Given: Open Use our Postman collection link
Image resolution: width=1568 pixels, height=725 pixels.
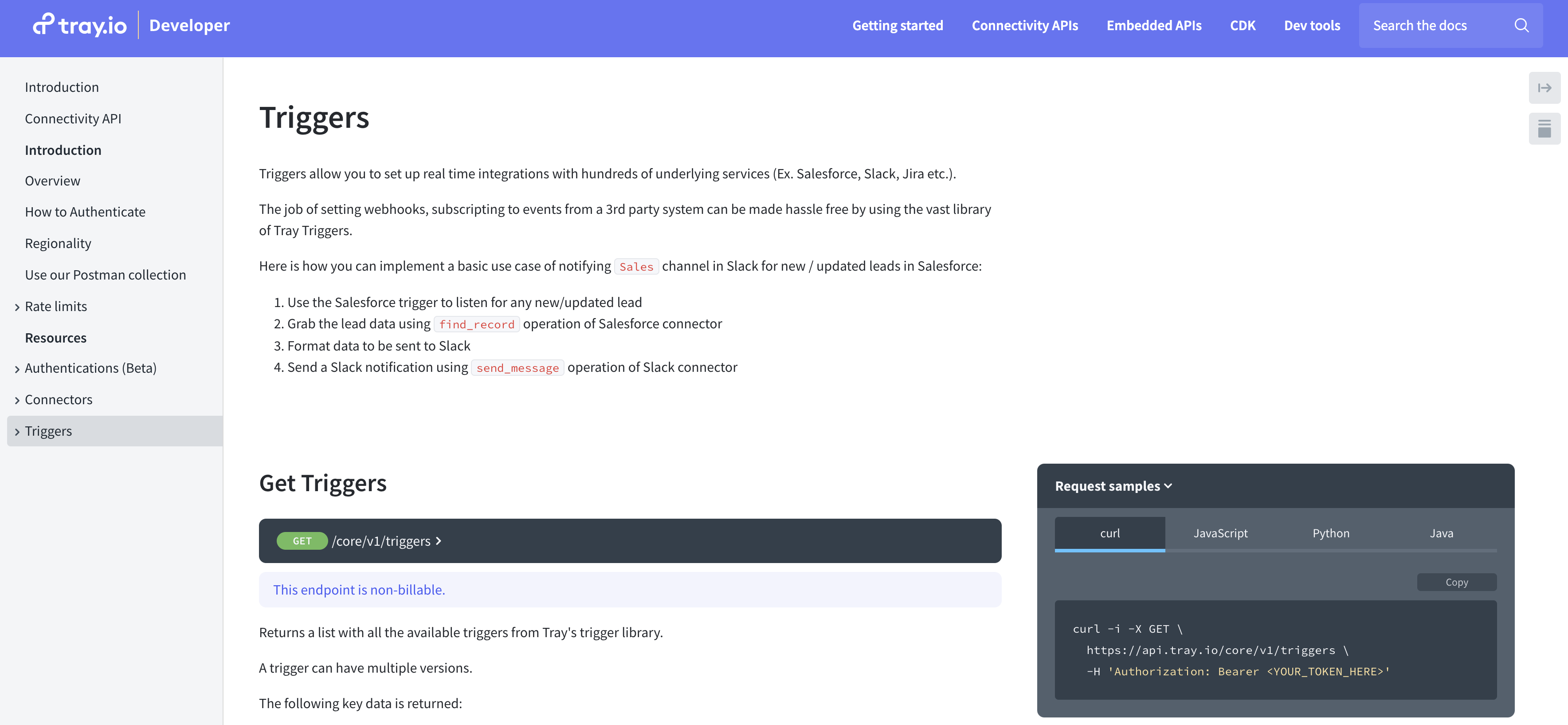Looking at the screenshot, I should coord(105,275).
